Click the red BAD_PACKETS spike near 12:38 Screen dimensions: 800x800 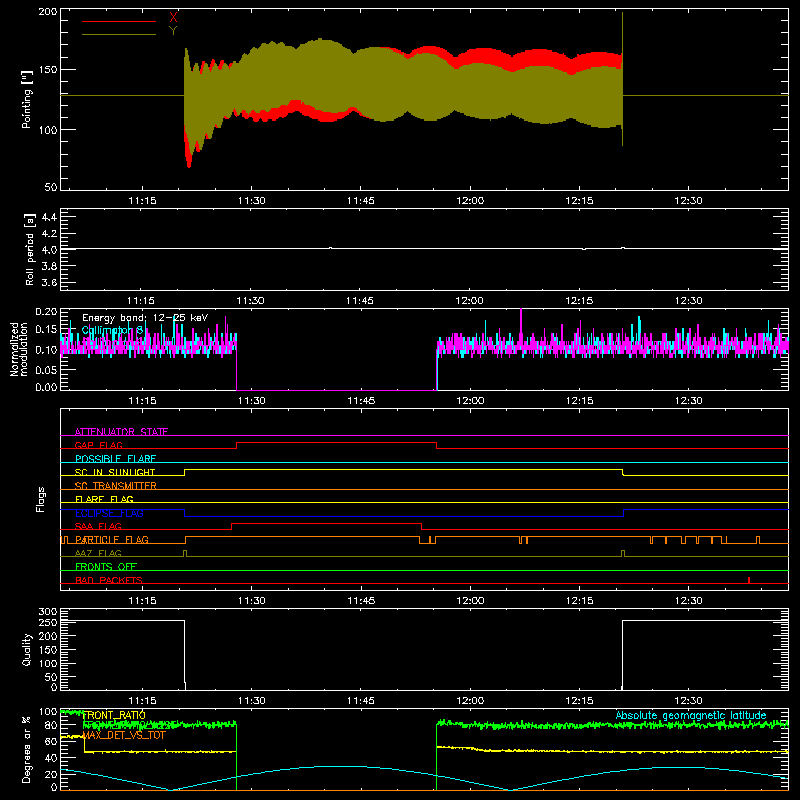point(748,580)
